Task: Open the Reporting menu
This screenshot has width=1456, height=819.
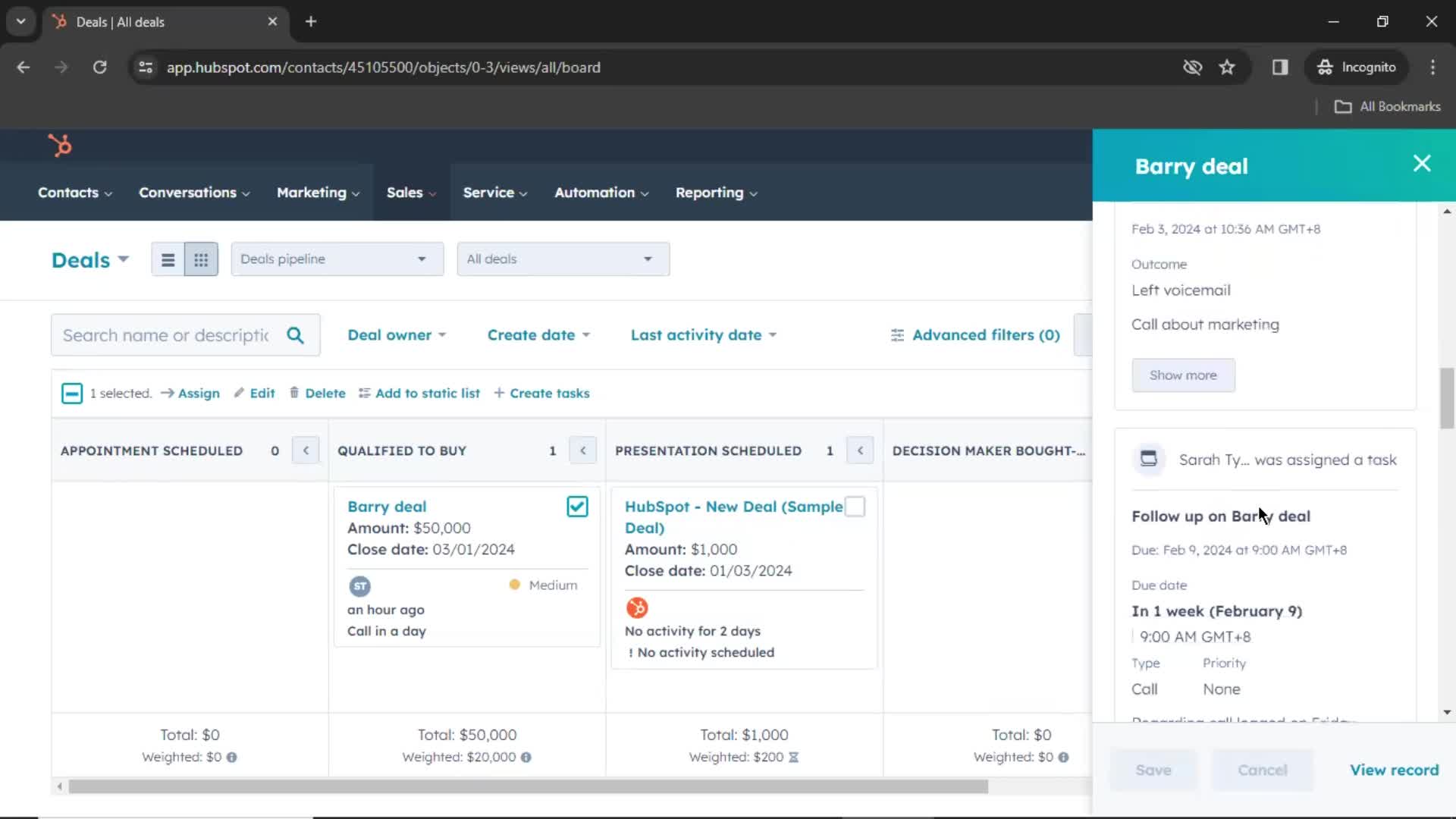Action: [717, 193]
